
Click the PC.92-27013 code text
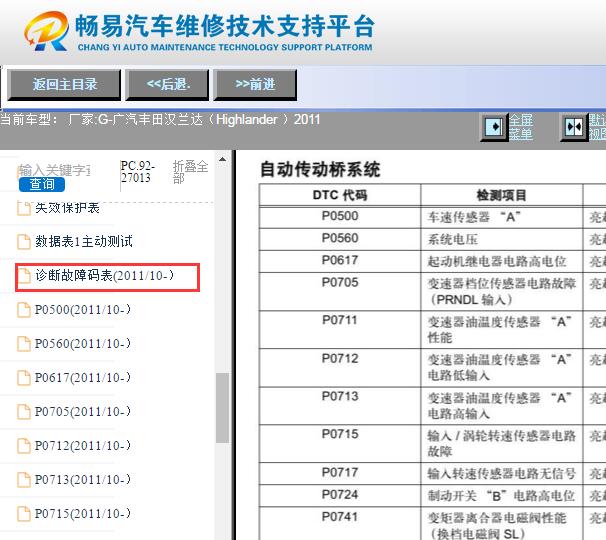pos(138,172)
